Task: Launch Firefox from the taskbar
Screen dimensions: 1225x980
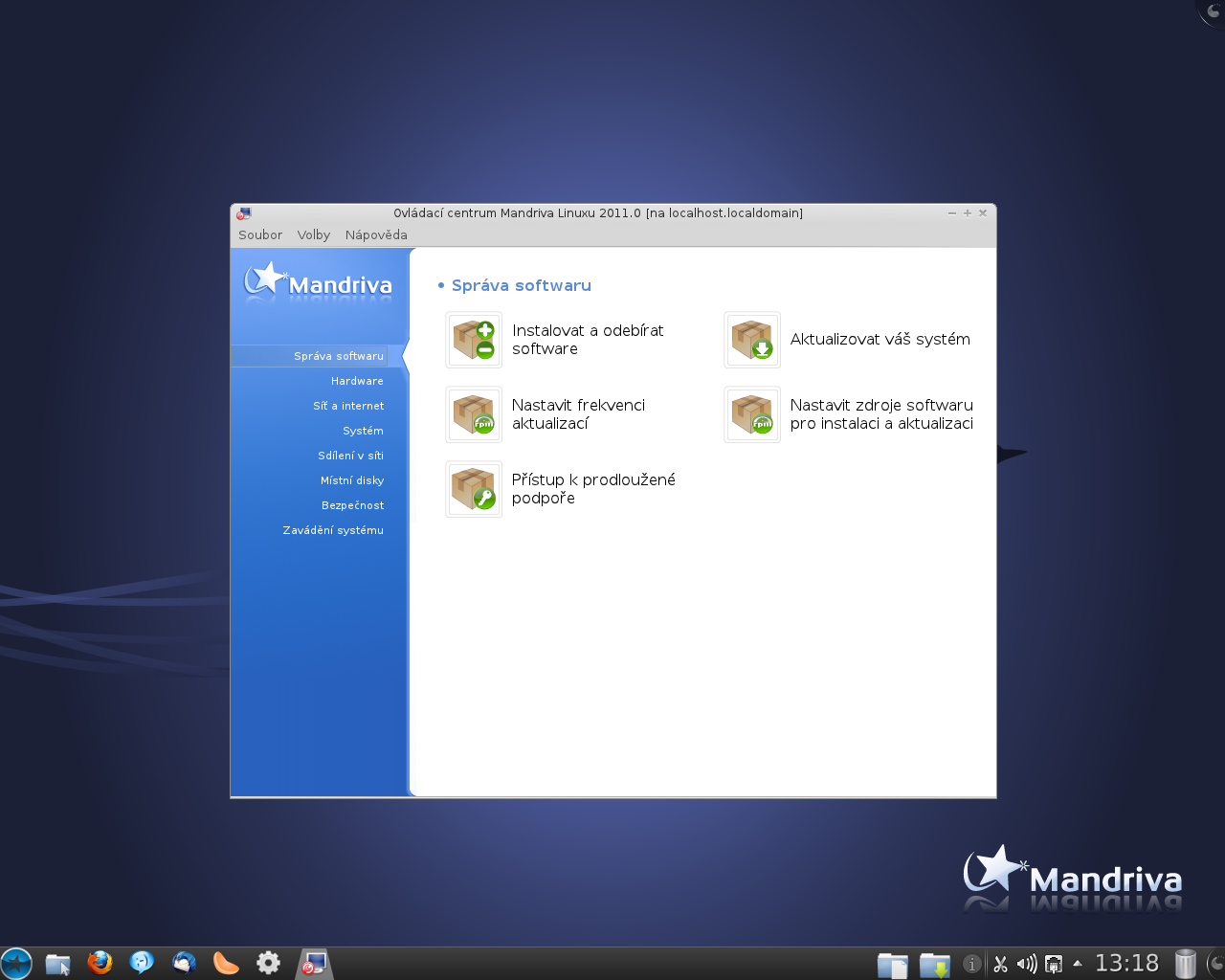Action: [100, 963]
